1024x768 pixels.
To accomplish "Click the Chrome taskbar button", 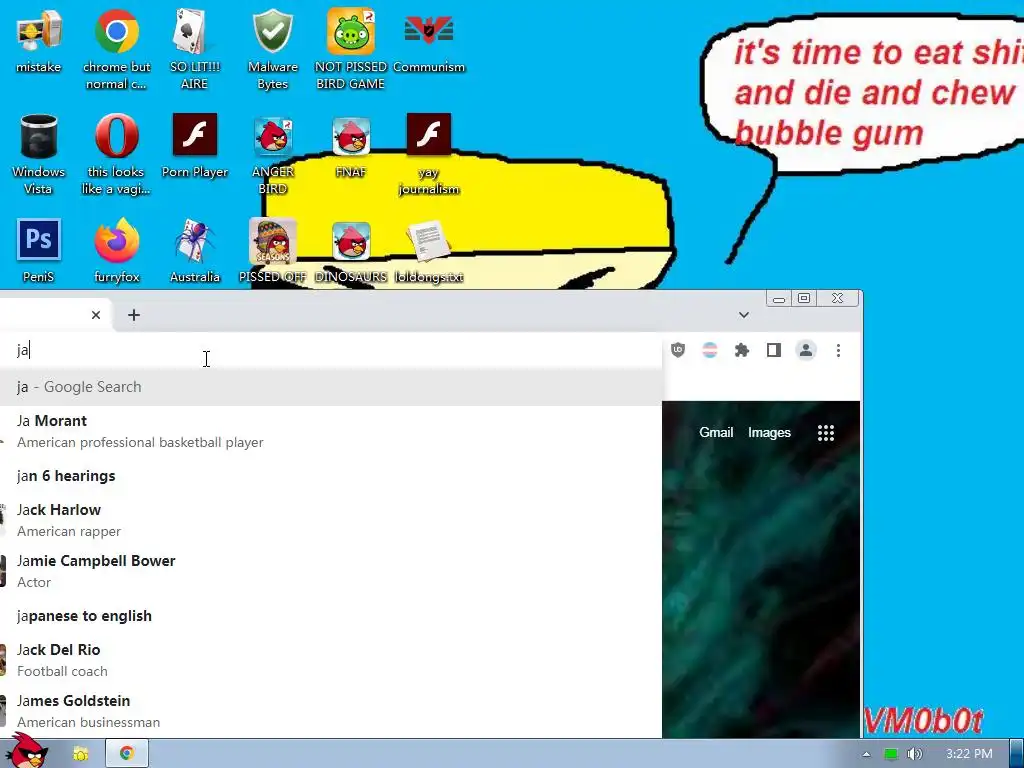I will tap(127, 754).
